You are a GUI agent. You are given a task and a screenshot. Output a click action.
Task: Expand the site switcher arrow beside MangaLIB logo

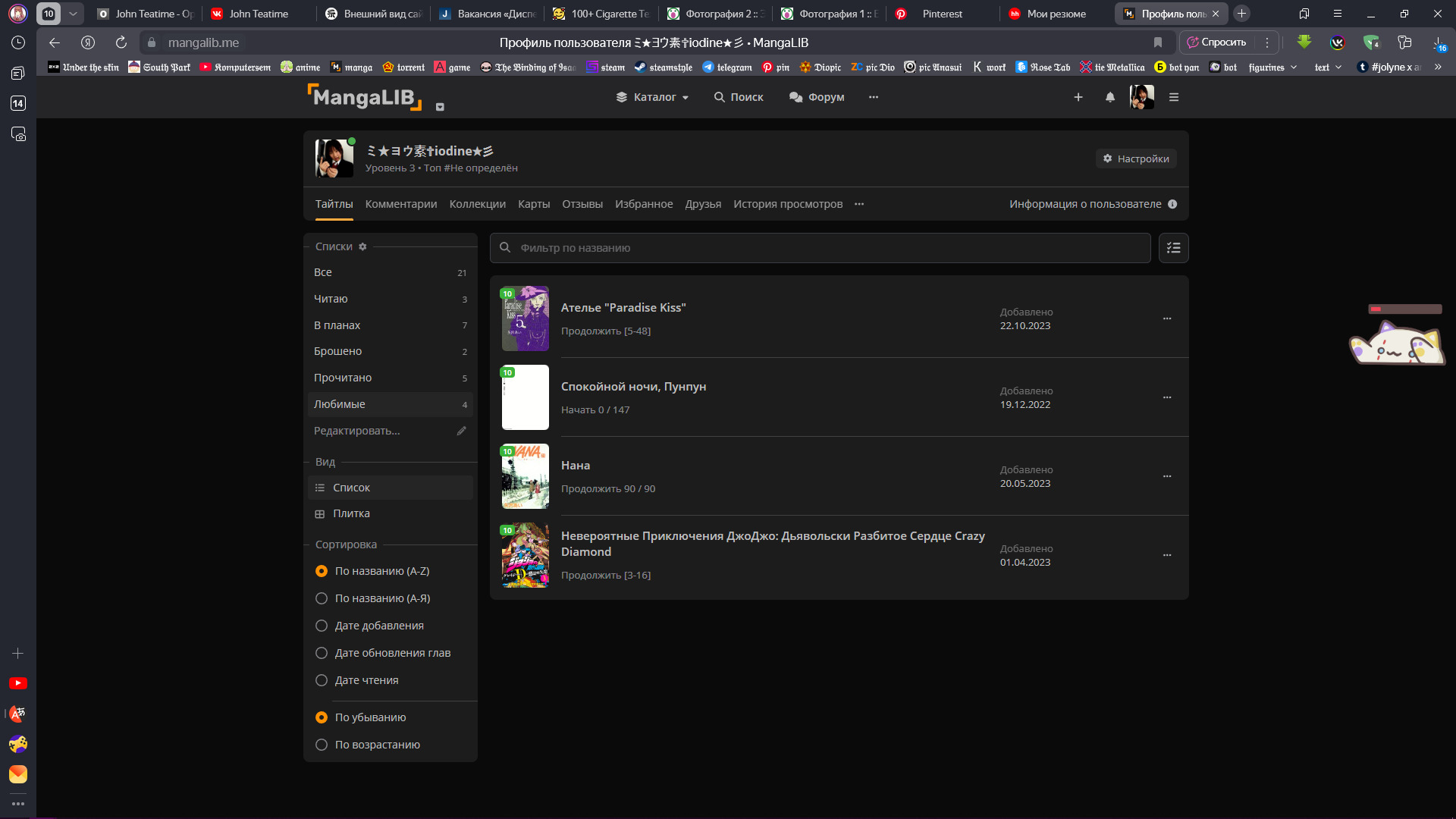pyautogui.click(x=440, y=107)
